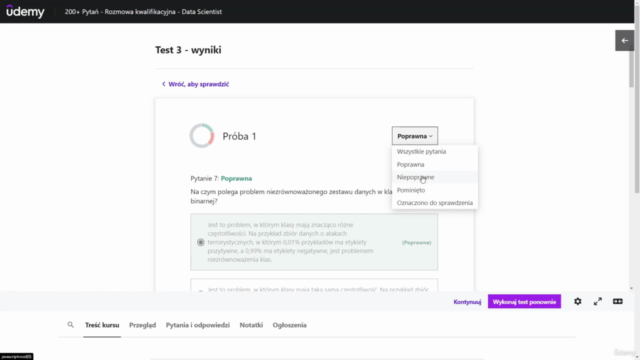The image size is (640, 360).
Task: Open the Udemy logo home link
Action: click(x=25, y=11)
